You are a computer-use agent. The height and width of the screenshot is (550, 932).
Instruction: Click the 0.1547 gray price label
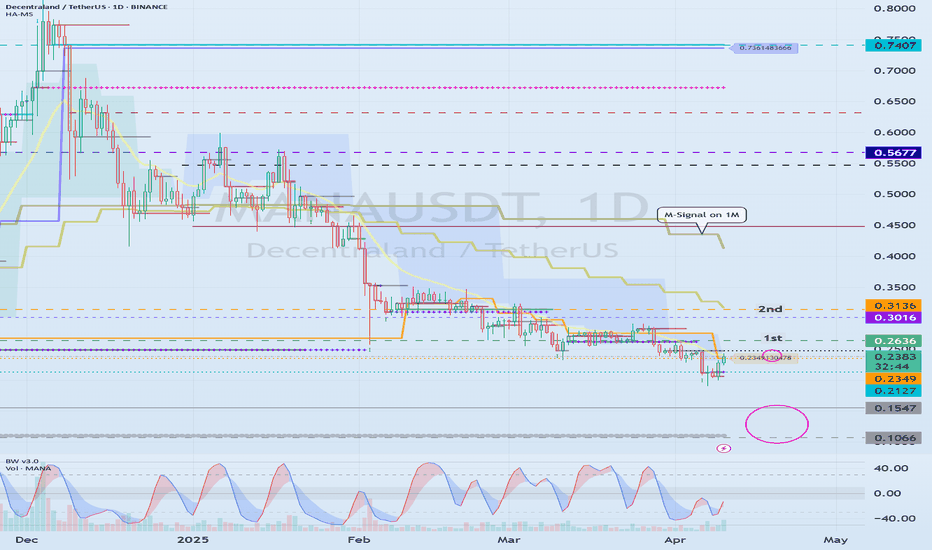(893, 408)
